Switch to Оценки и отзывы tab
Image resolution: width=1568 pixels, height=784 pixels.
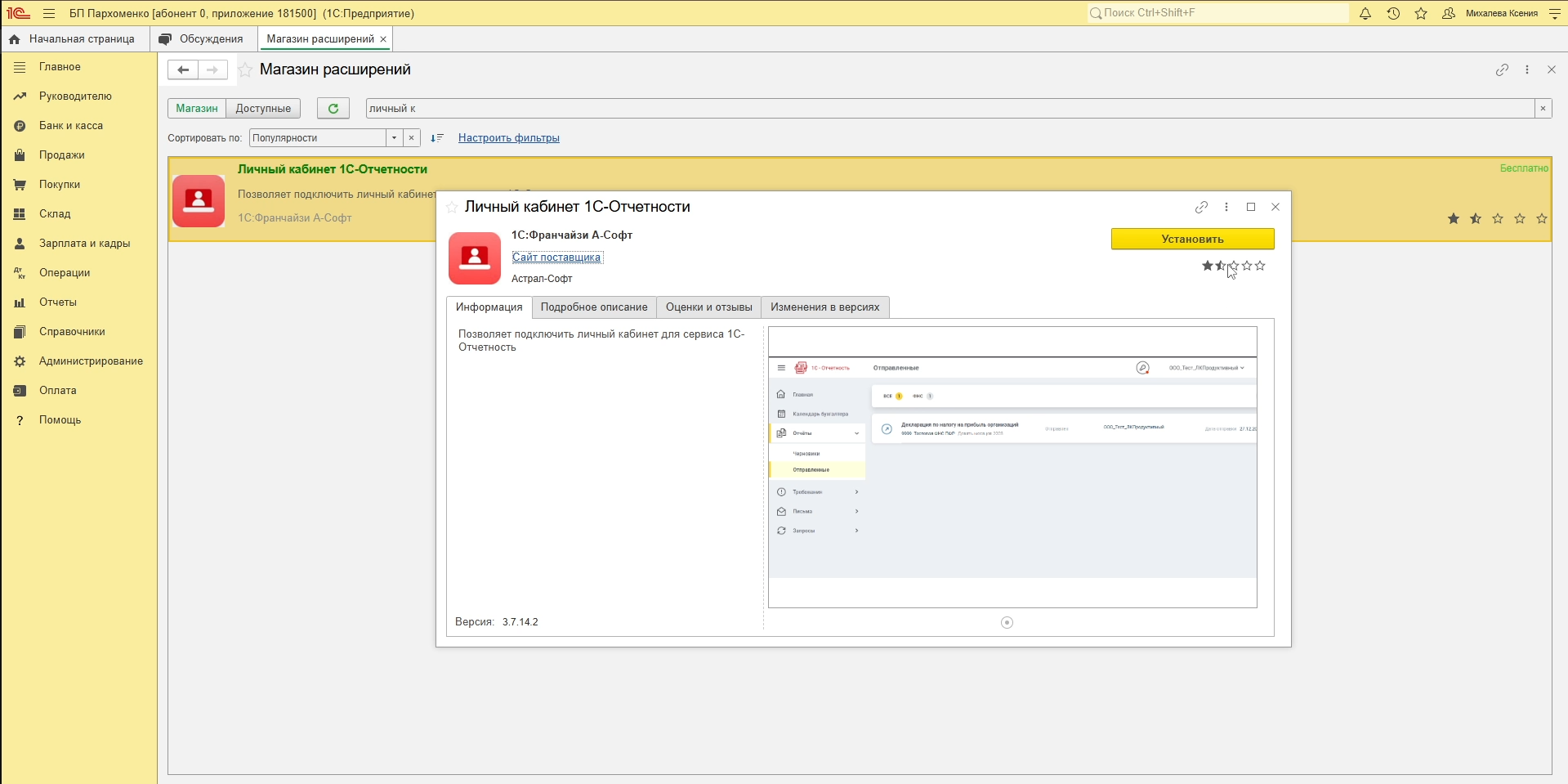708,307
